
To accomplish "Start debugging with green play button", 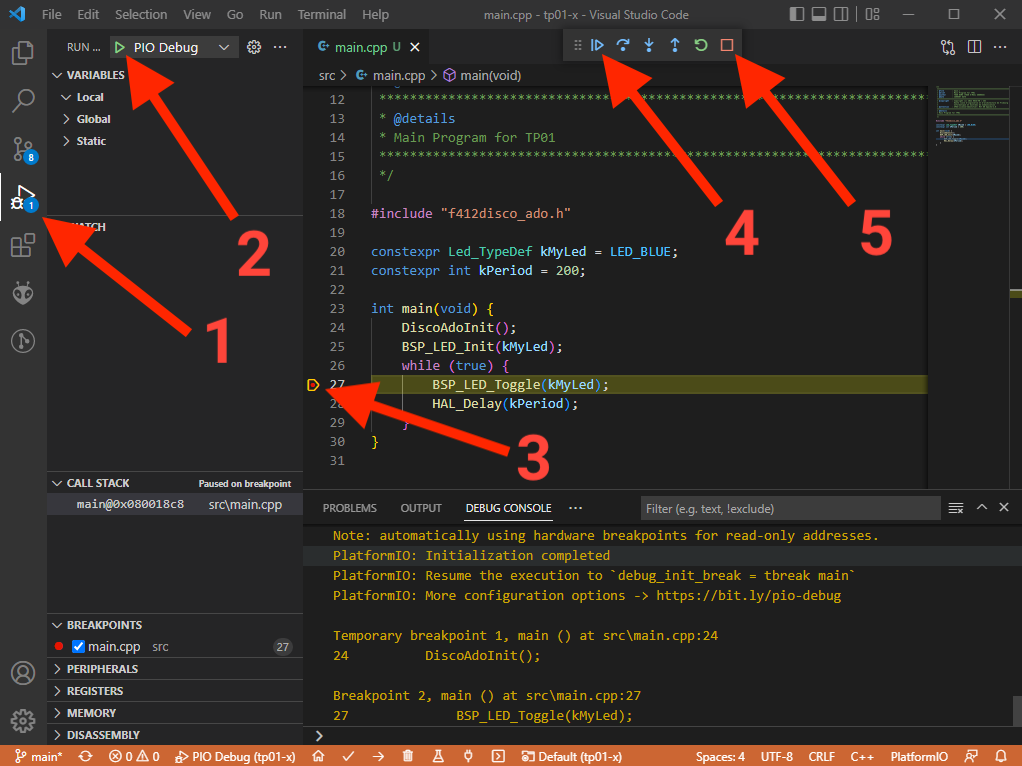I will tap(120, 47).
